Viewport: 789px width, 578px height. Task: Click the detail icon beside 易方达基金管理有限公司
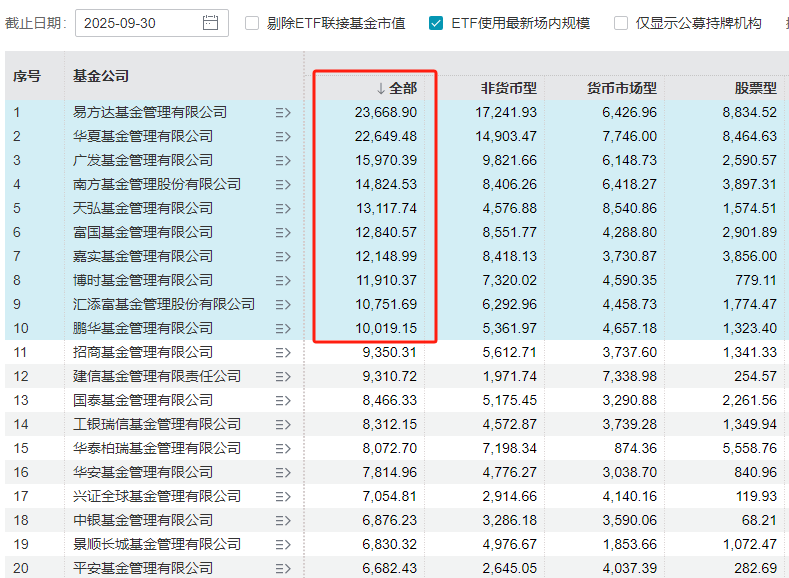[282, 112]
